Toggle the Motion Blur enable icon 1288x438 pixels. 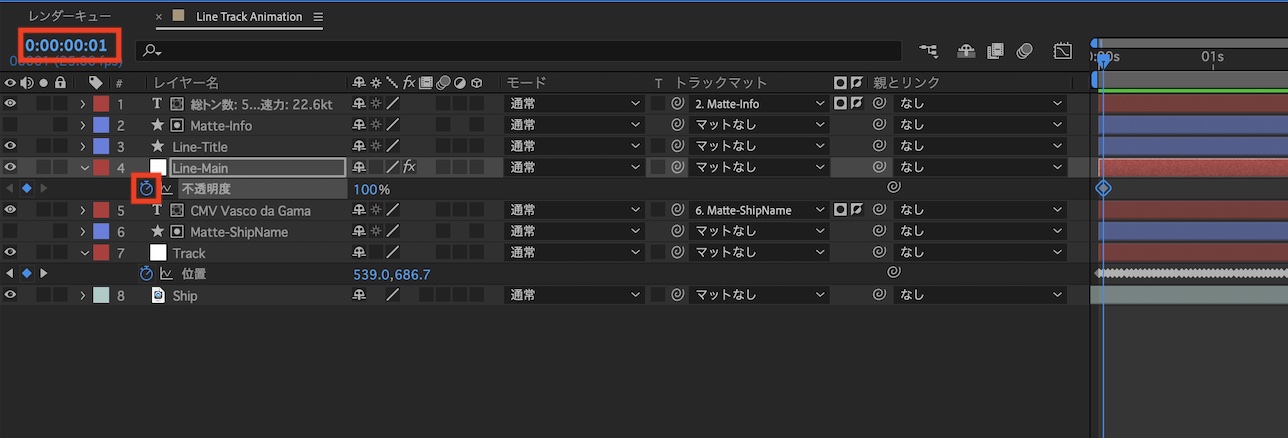point(1024,51)
